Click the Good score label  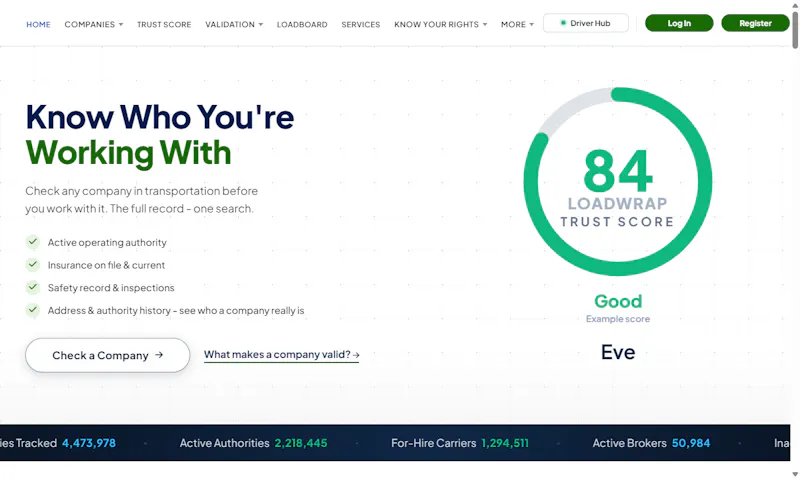tap(618, 301)
